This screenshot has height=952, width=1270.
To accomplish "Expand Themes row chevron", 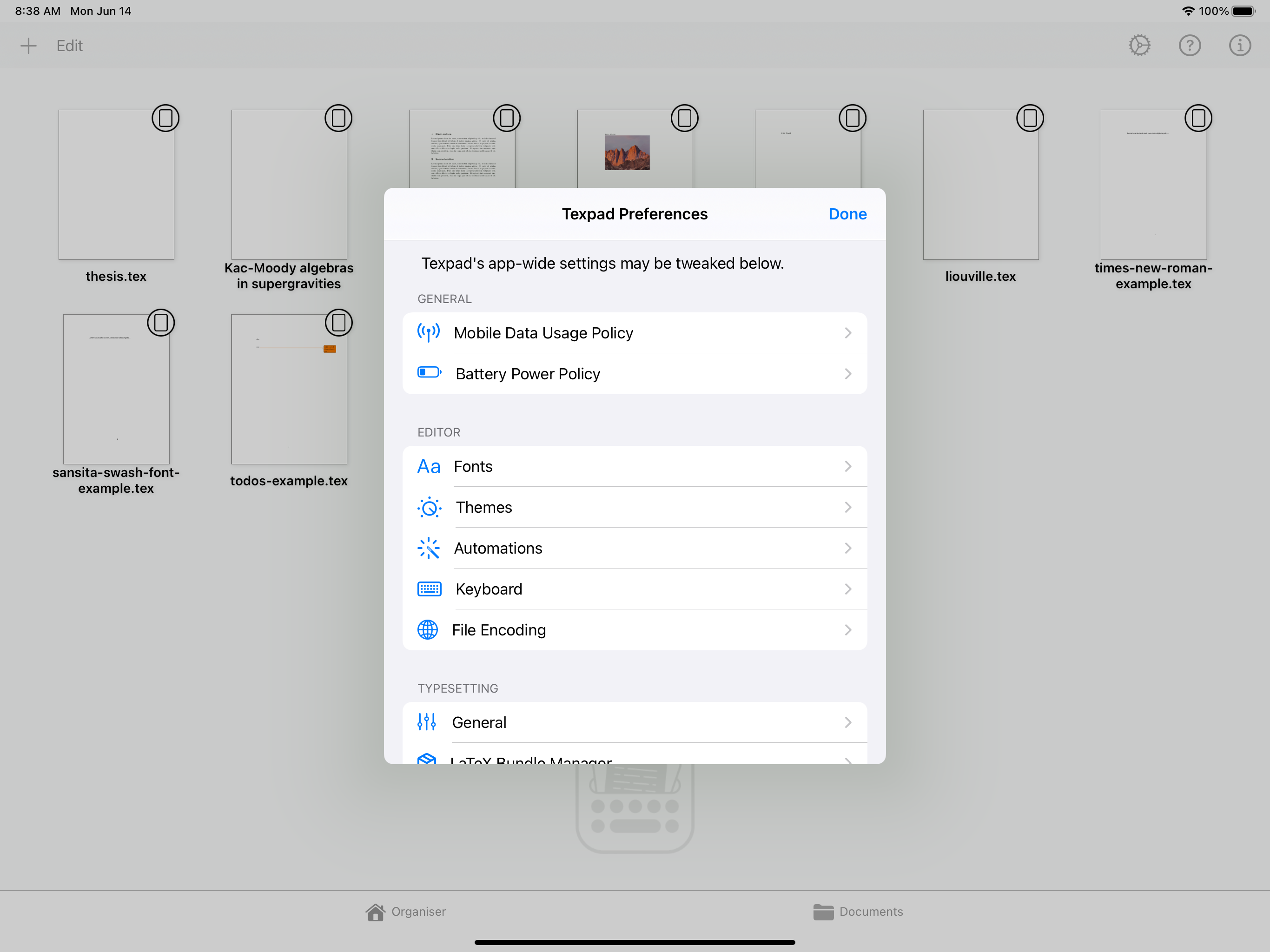I will tap(847, 508).
